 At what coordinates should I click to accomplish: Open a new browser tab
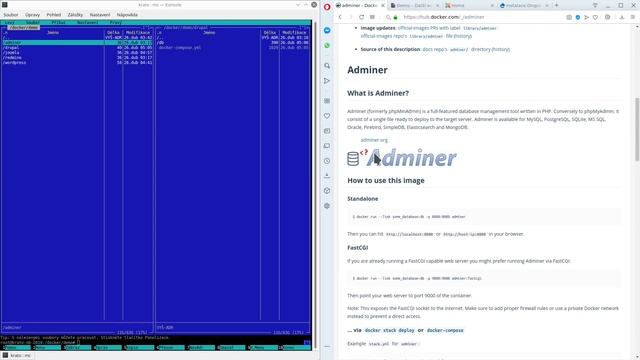[x=556, y=5]
